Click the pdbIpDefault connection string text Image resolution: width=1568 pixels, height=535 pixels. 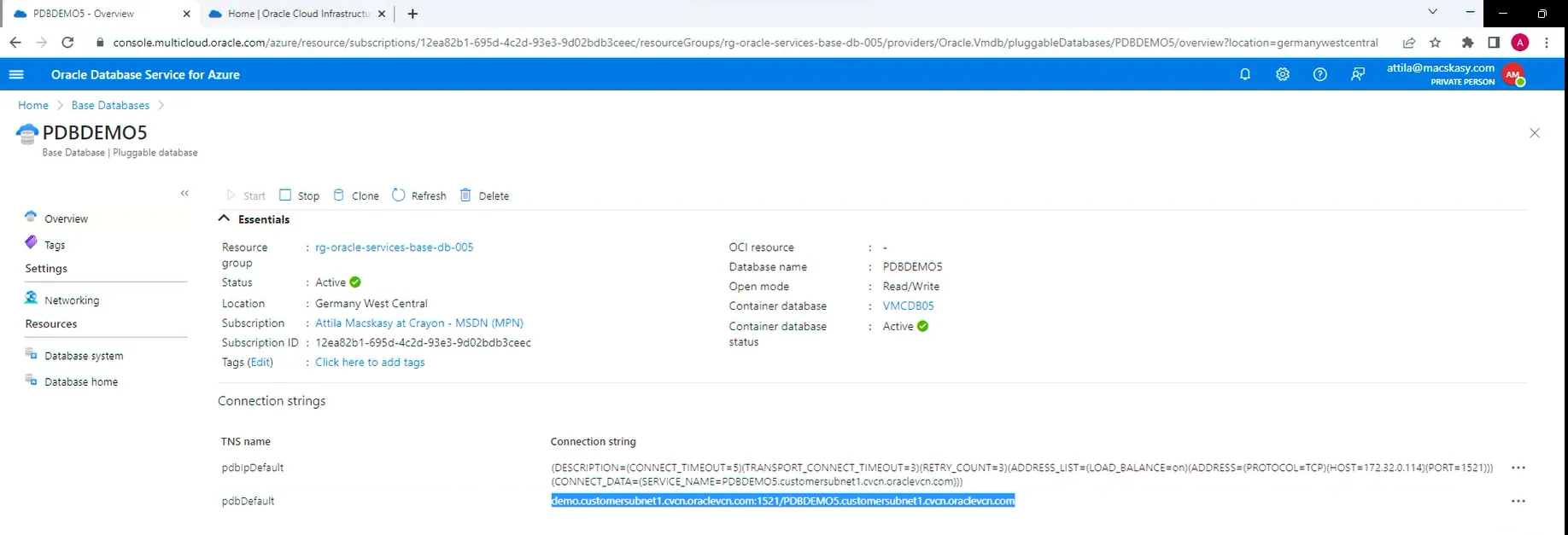coord(1021,474)
